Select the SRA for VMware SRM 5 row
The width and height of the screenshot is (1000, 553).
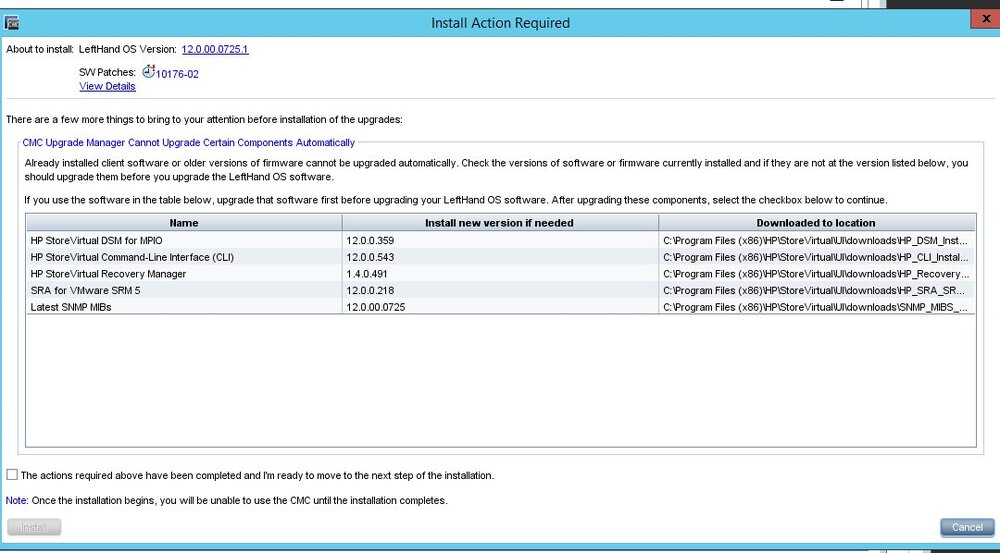501,290
